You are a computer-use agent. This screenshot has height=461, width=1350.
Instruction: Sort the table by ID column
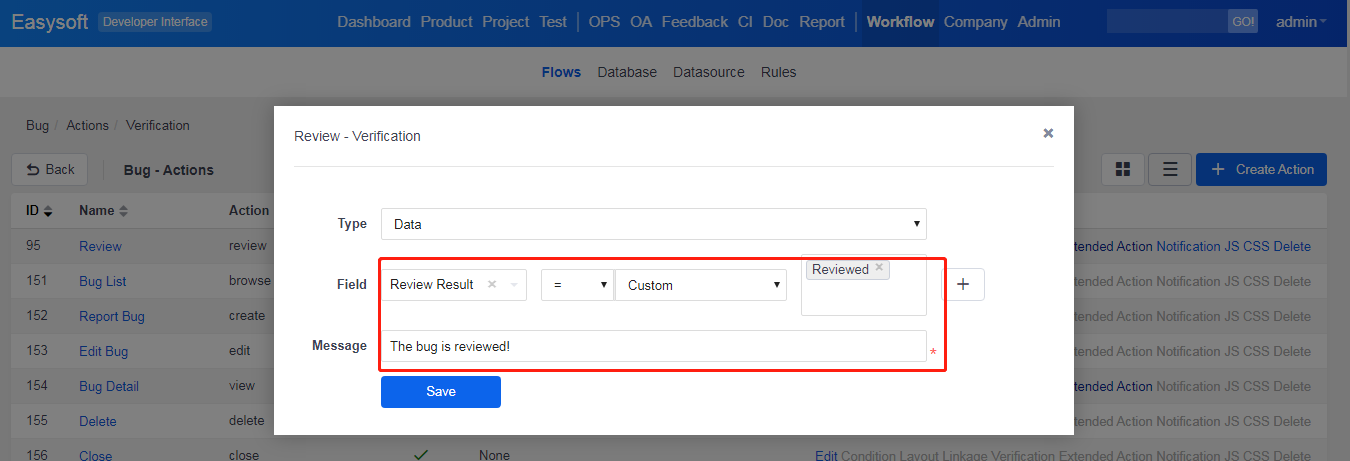pos(40,211)
